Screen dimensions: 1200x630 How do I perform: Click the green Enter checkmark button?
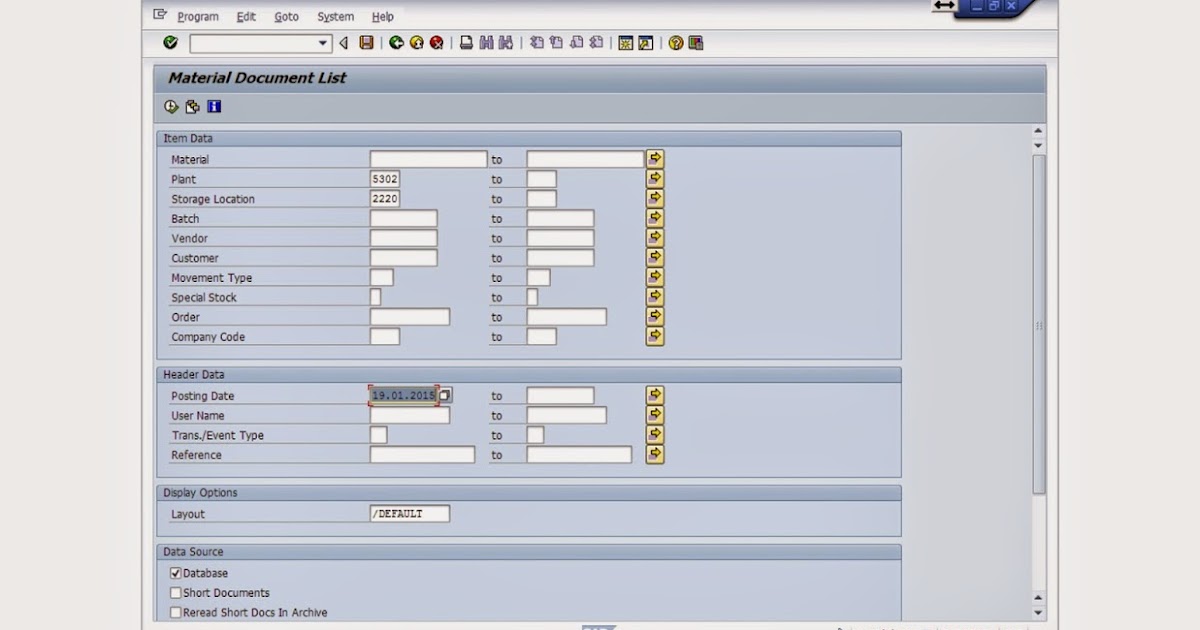tap(169, 43)
